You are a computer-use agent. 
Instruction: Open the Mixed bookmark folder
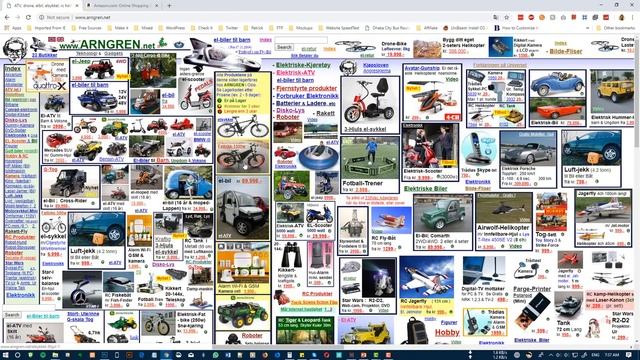click(143, 28)
